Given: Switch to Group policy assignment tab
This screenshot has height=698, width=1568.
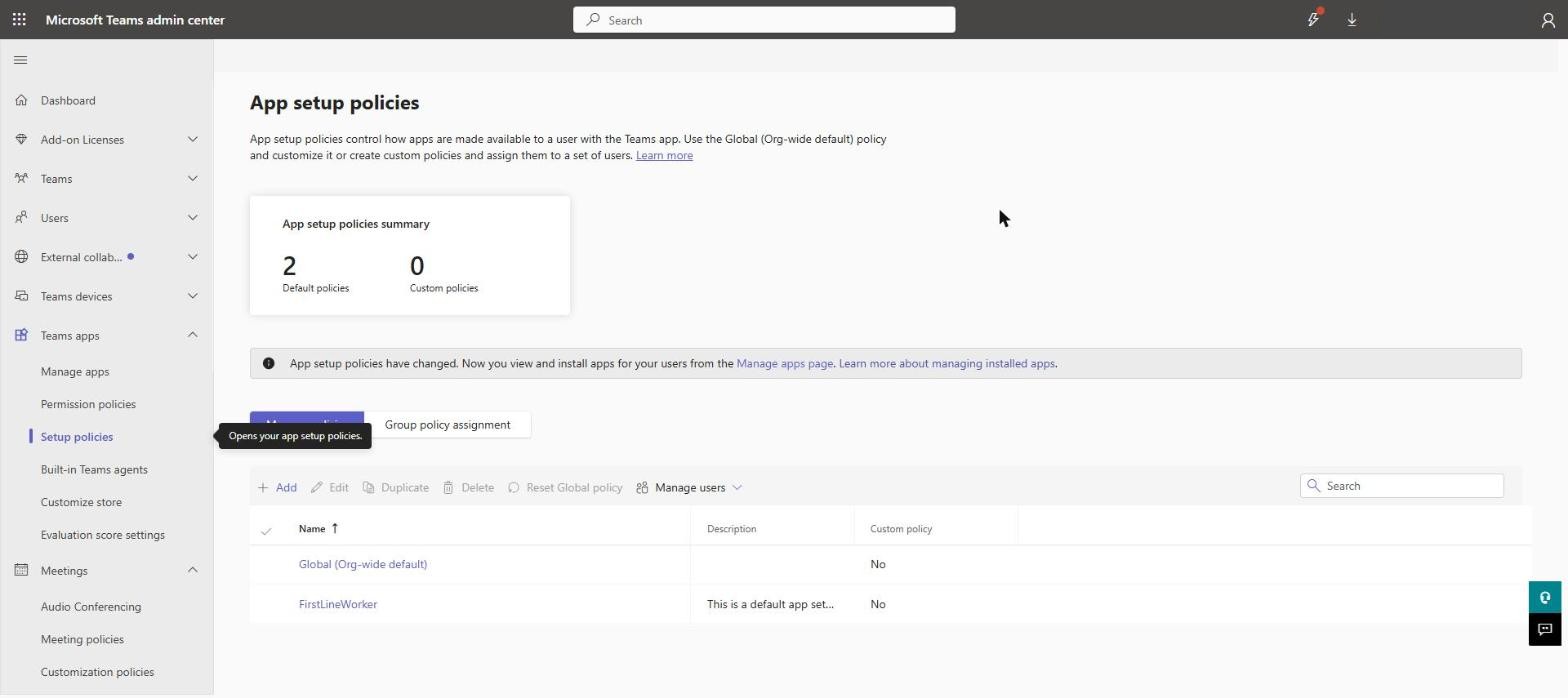Looking at the screenshot, I should pos(447,425).
